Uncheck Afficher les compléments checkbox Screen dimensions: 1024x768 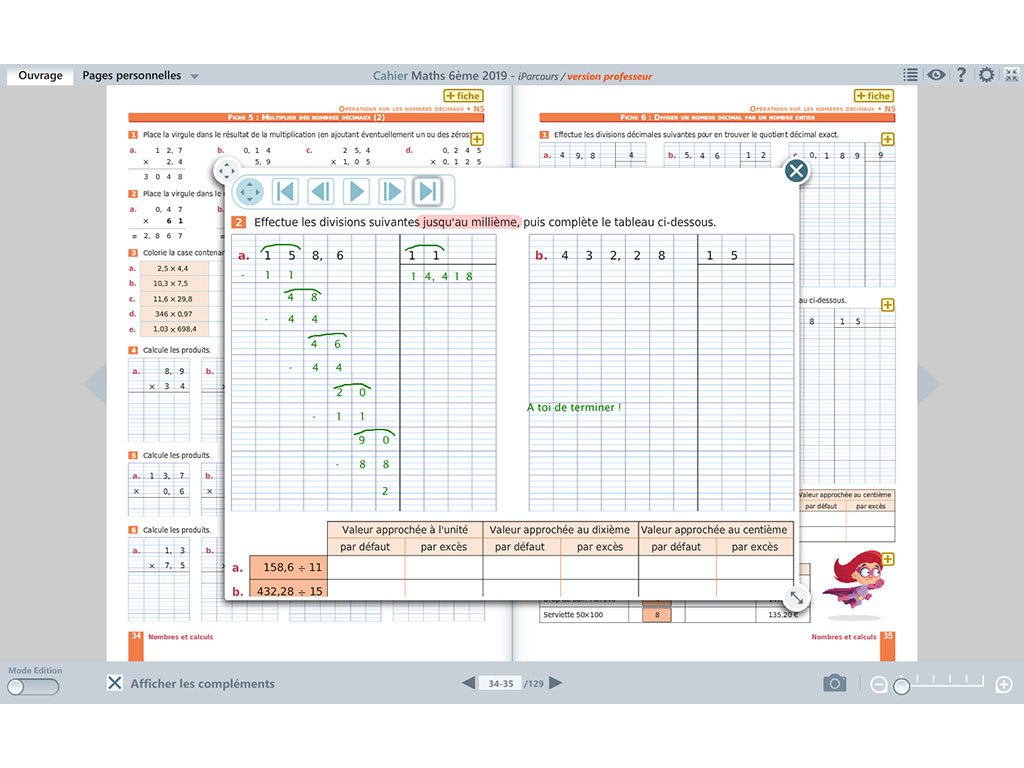115,683
